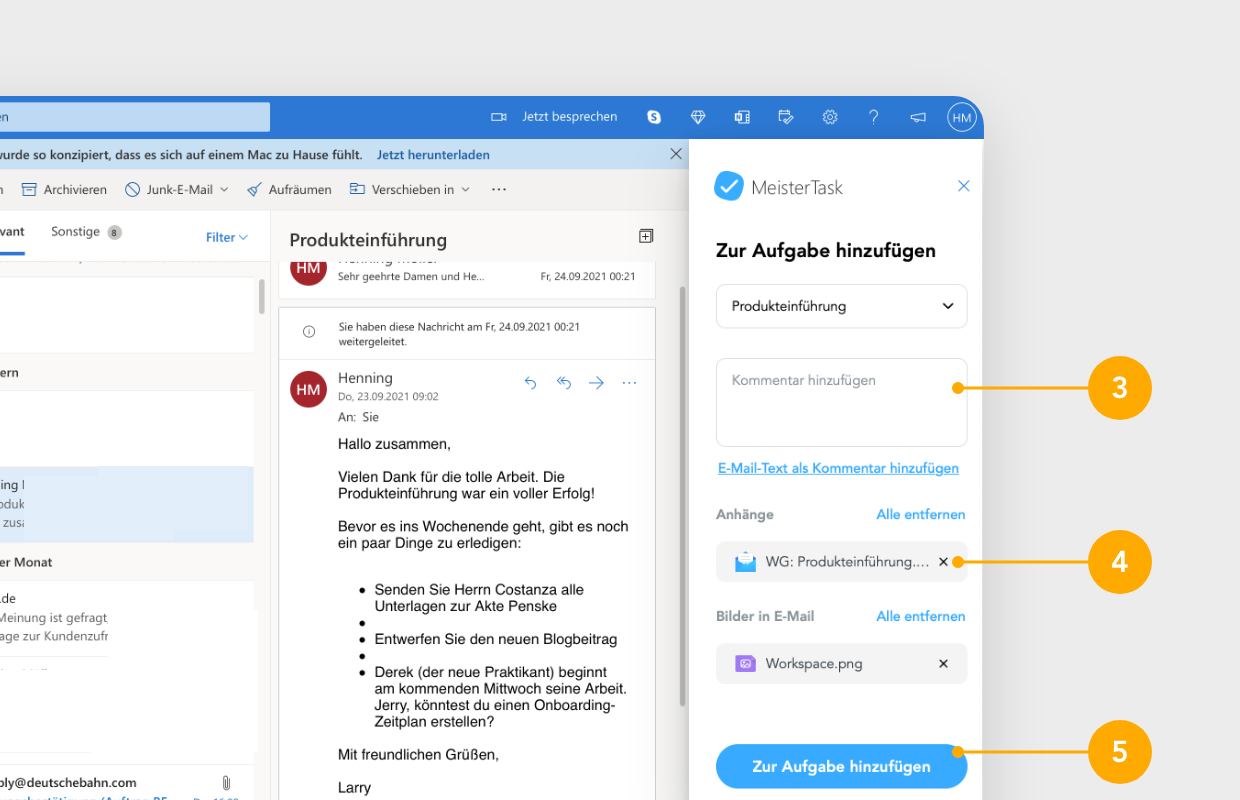This screenshot has width=1240, height=800.
Task: Open Outlook settings gear
Action: (830, 117)
